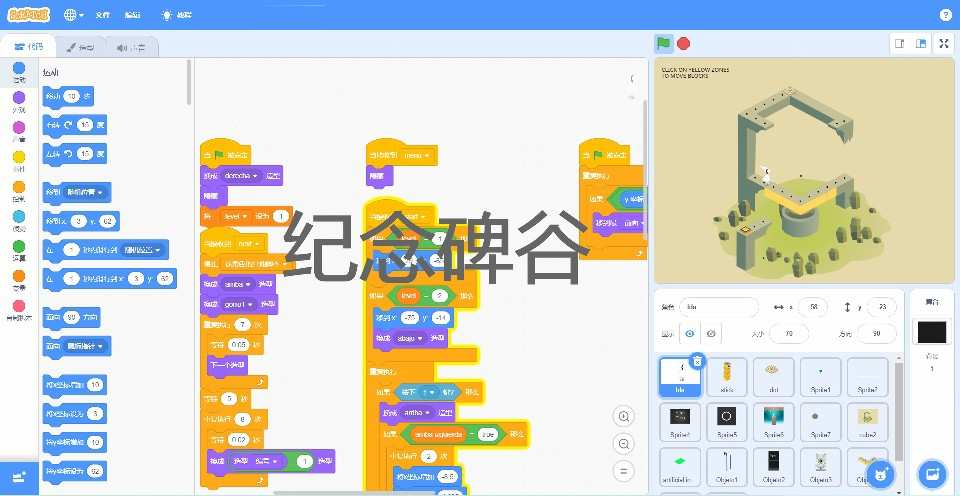This screenshot has width=960, height=496.
Task: Select the green Operators block category
Action: (x=19, y=250)
